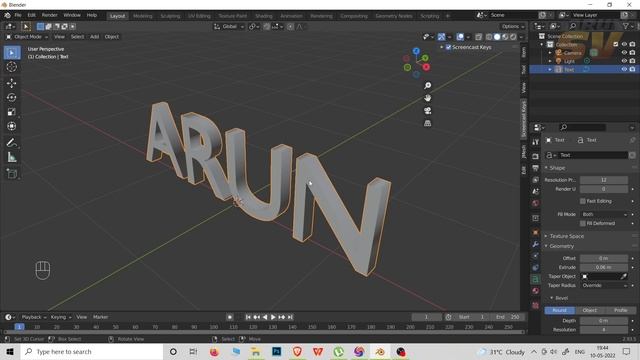Select solid viewport shading sphere
The width and height of the screenshot is (640, 360).
click(x=497, y=37)
